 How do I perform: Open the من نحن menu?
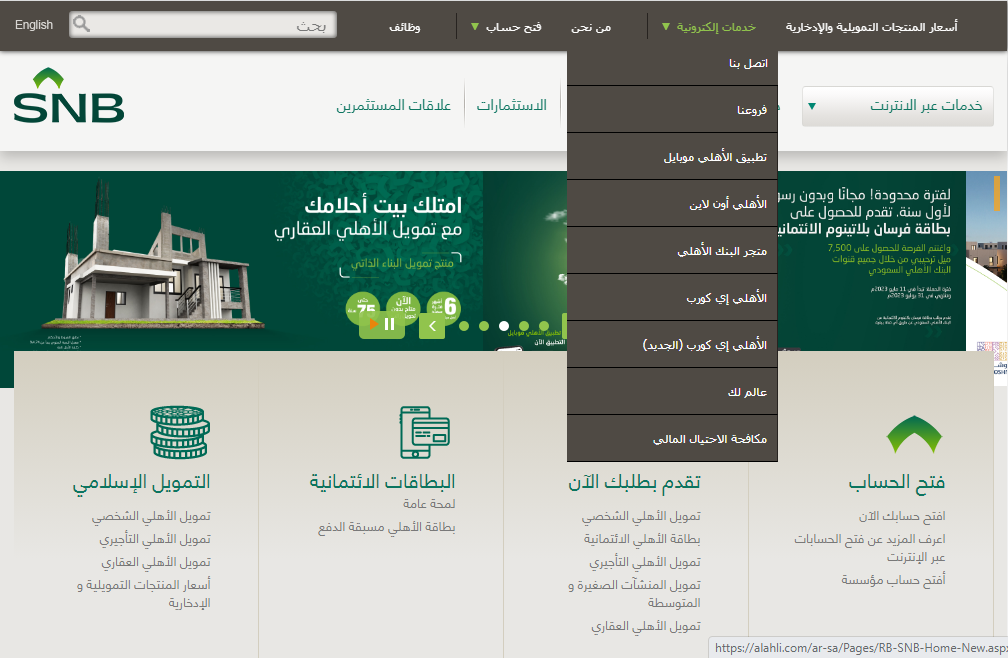pyautogui.click(x=591, y=27)
